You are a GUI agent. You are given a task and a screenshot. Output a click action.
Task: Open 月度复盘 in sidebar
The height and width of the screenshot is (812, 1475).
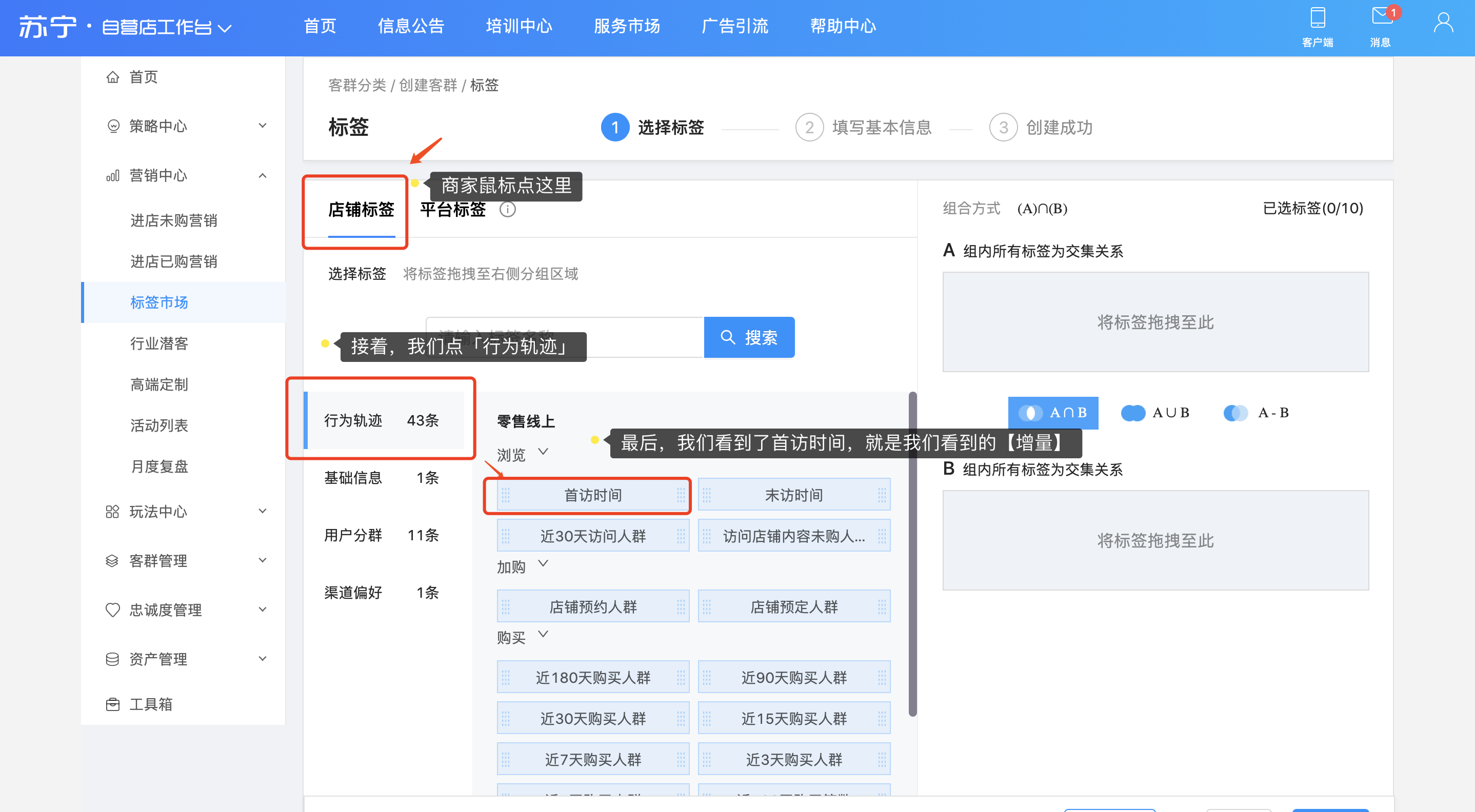pos(159,466)
